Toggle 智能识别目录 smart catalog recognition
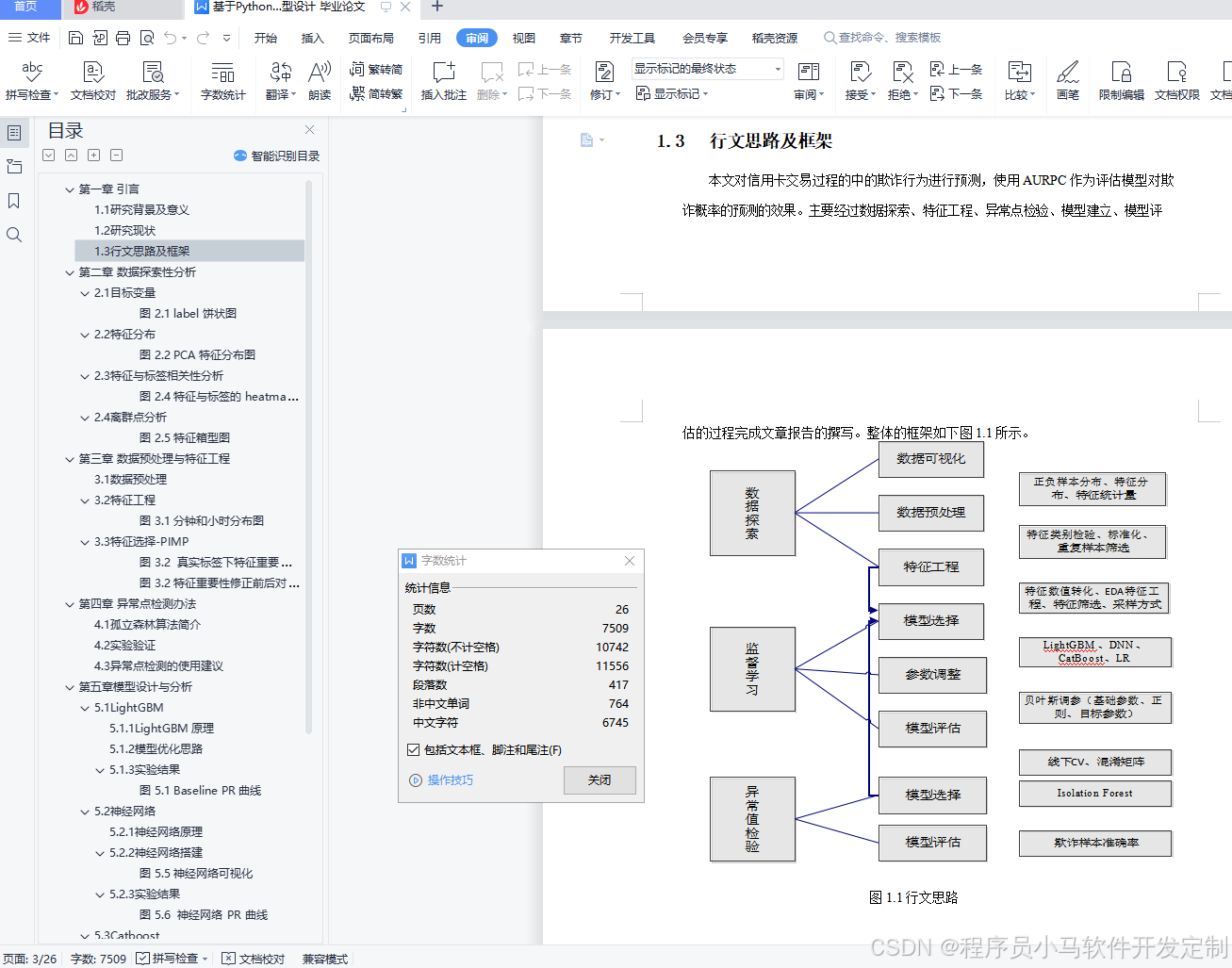The height and width of the screenshot is (968, 1232). pos(274,156)
